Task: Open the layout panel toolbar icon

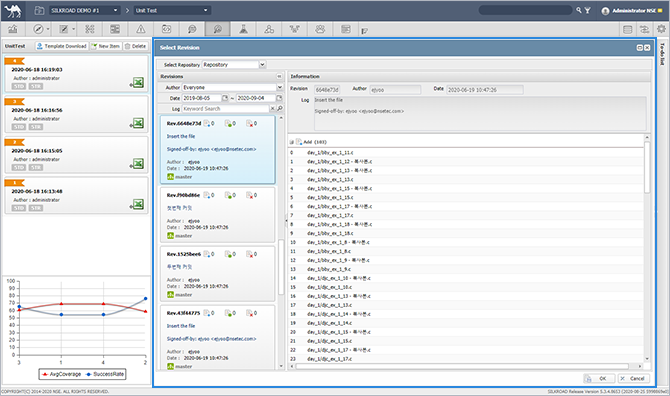Action: coord(115,29)
